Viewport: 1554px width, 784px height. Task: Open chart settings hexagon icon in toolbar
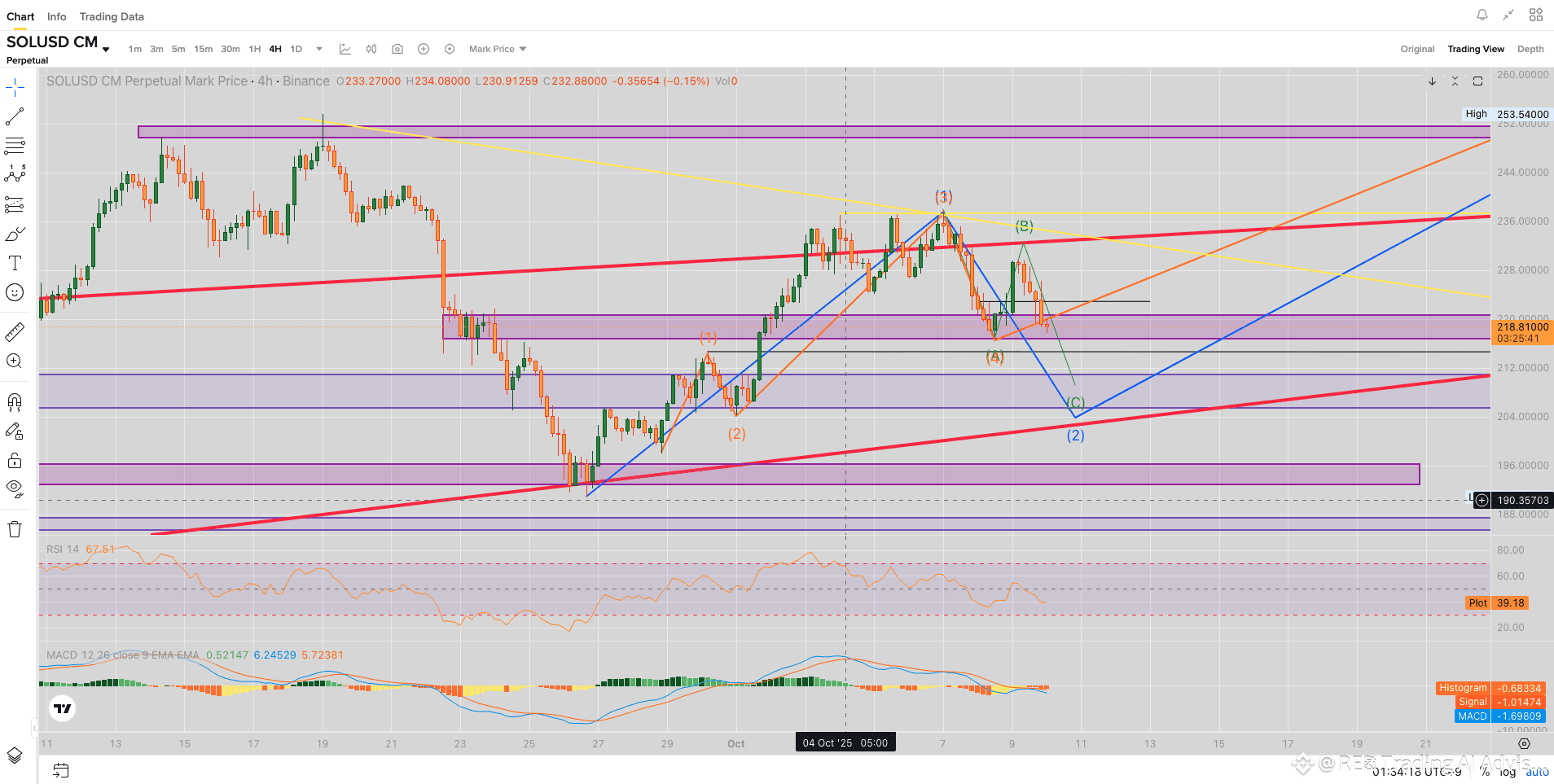click(x=450, y=49)
